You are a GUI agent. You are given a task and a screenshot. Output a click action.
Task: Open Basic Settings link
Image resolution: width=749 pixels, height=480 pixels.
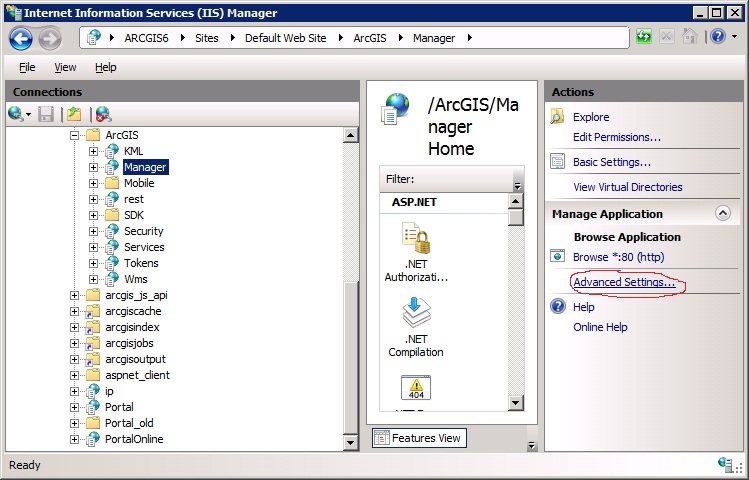tap(612, 162)
